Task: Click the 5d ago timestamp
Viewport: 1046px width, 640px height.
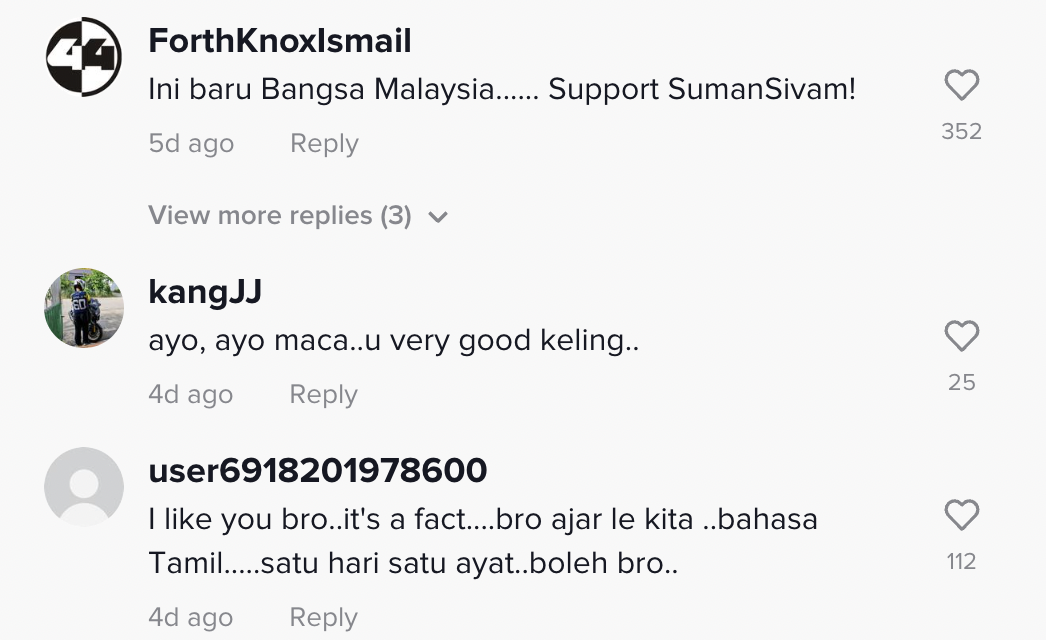Action: (x=191, y=143)
